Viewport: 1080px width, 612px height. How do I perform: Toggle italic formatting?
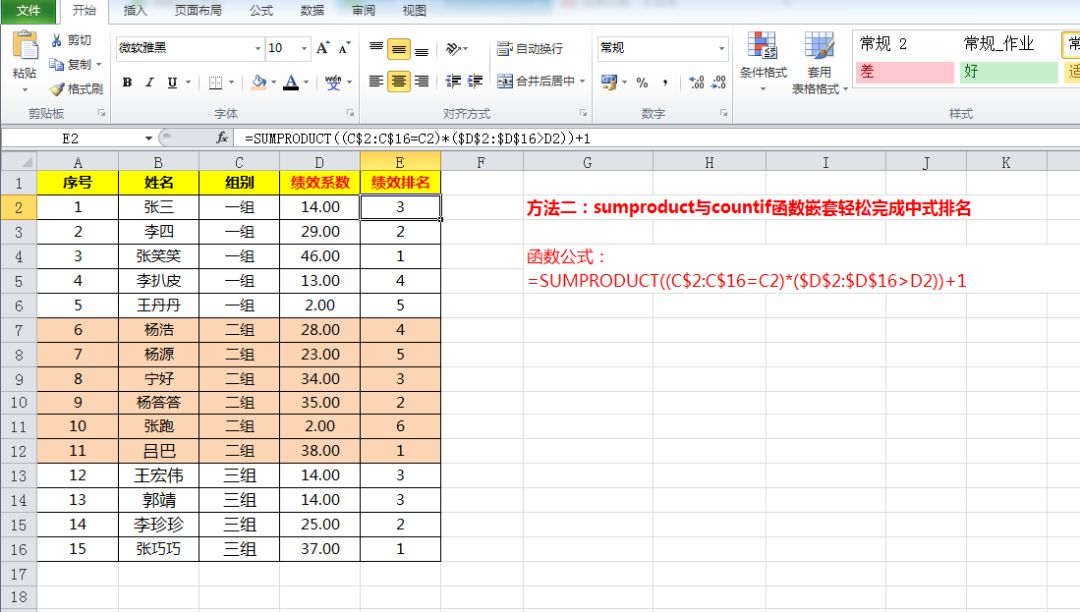pos(149,83)
